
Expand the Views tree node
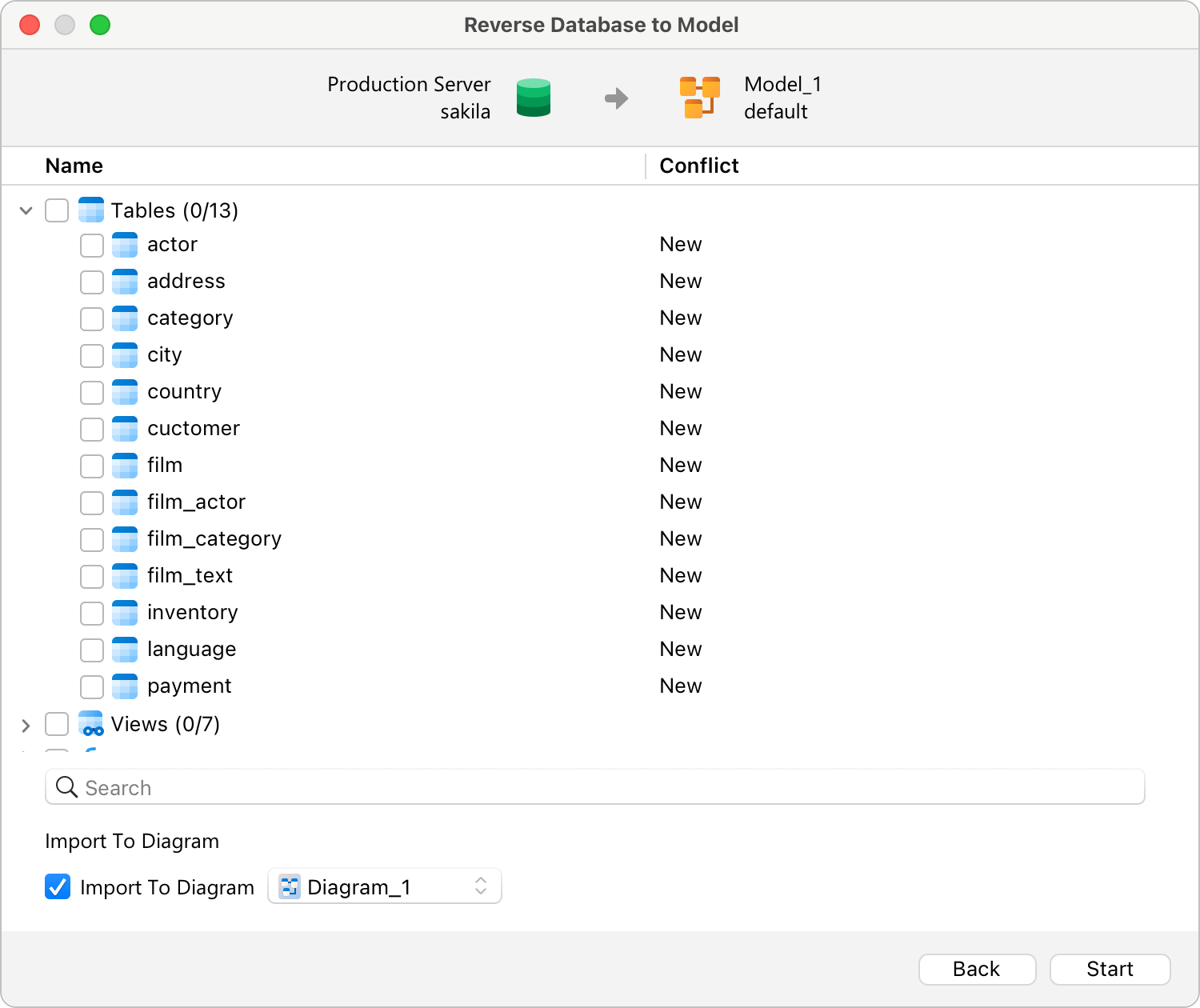pyautogui.click(x=25, y=724)
